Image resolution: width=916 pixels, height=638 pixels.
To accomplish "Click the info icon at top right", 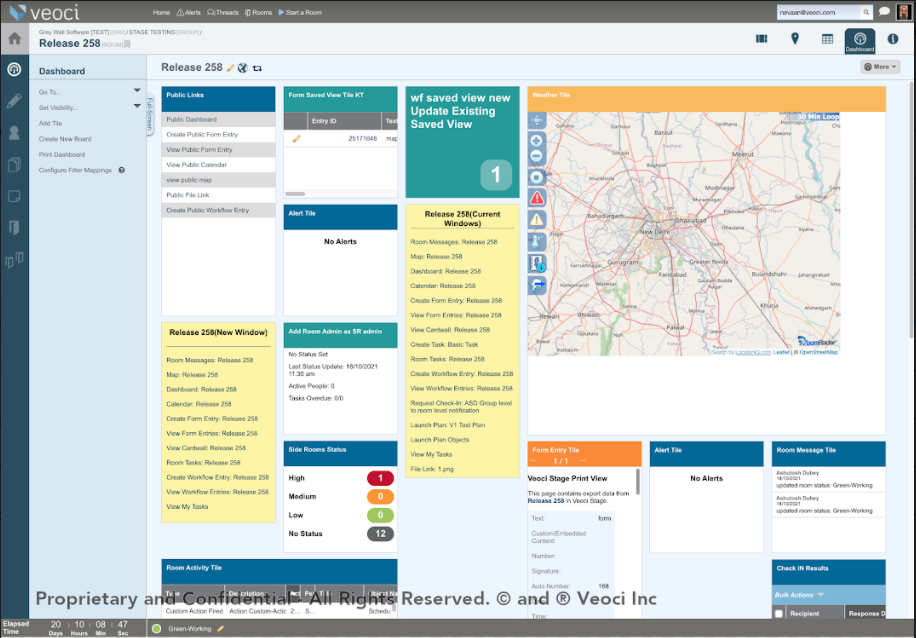I will pyautogui.click(x=891, y=39).
